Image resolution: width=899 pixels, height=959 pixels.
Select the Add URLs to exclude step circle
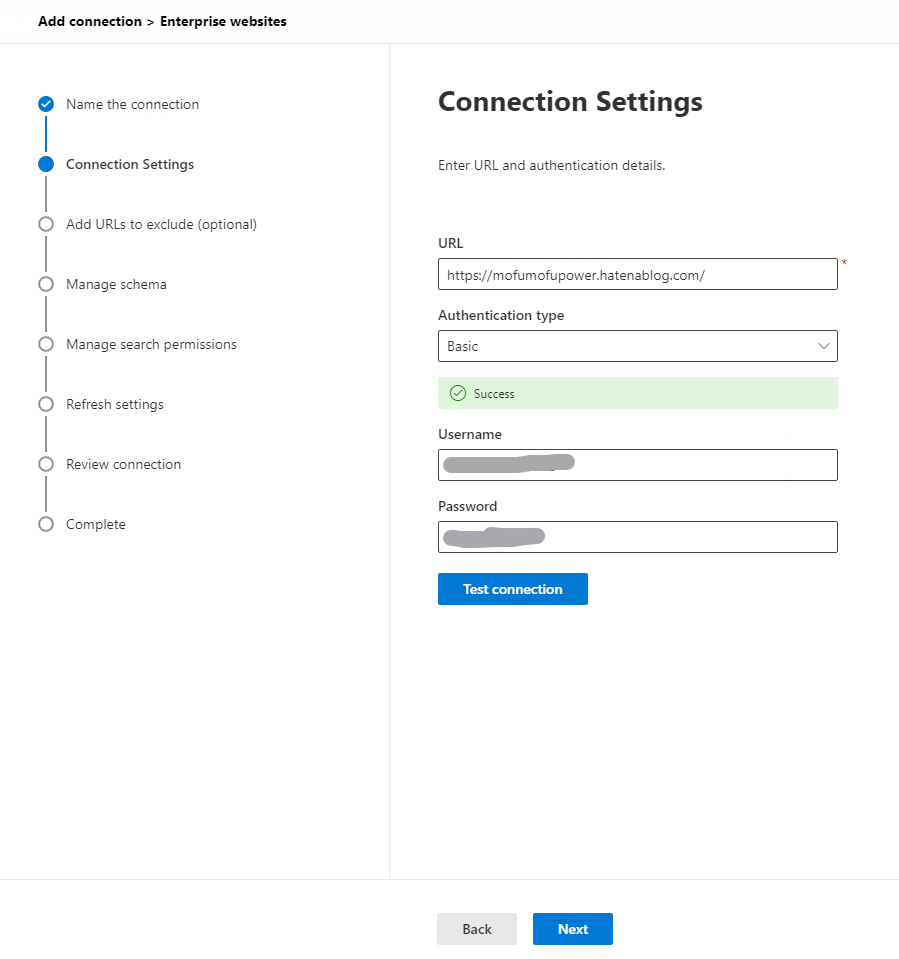coord(46,224)
